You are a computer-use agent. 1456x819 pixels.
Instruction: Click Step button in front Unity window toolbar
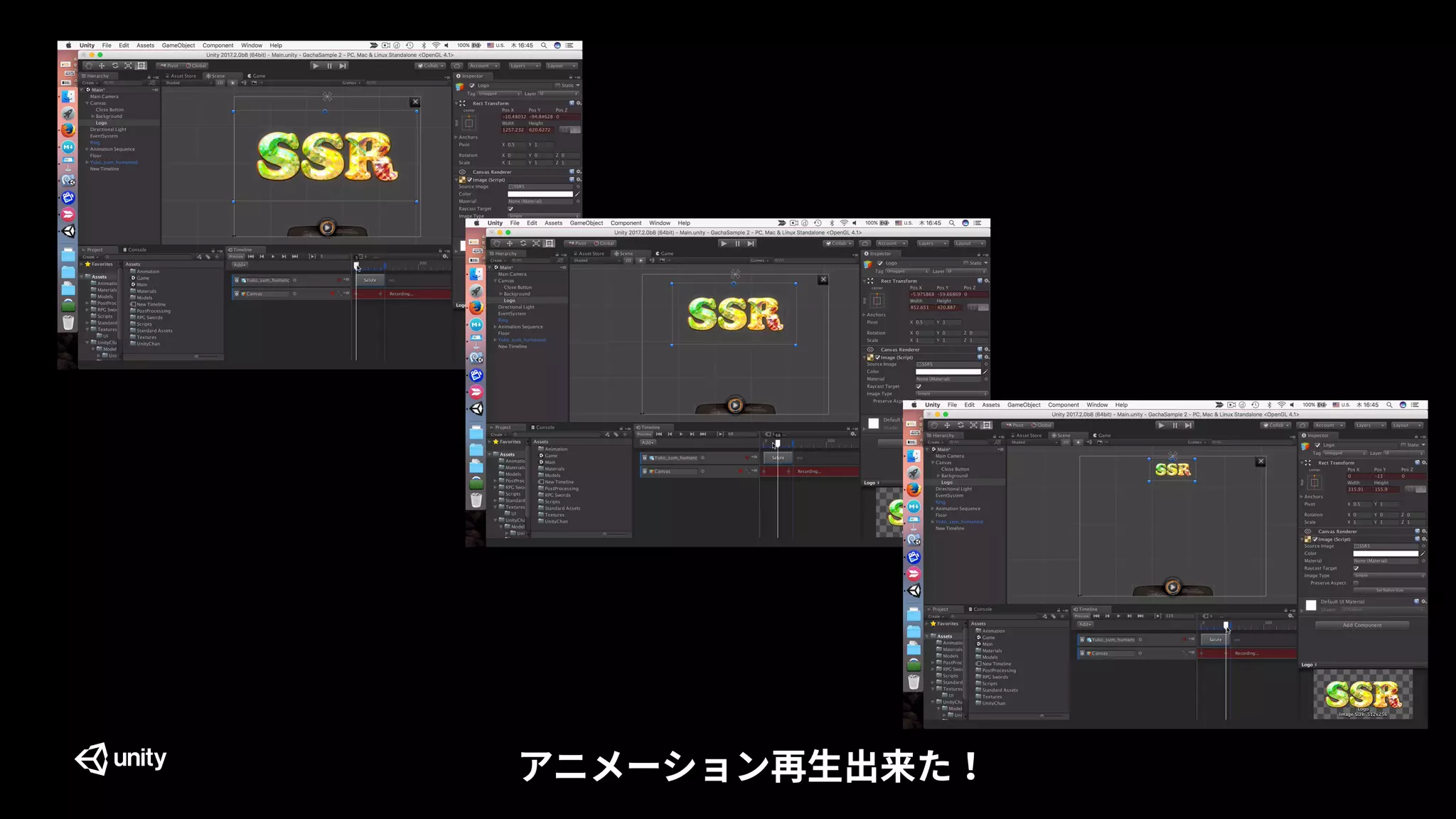click(1188, 425)
